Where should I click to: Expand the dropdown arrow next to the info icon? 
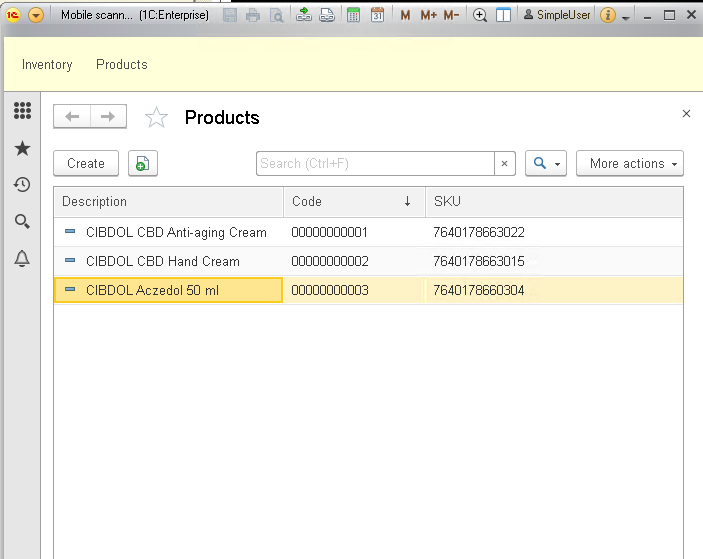point(626,17)
